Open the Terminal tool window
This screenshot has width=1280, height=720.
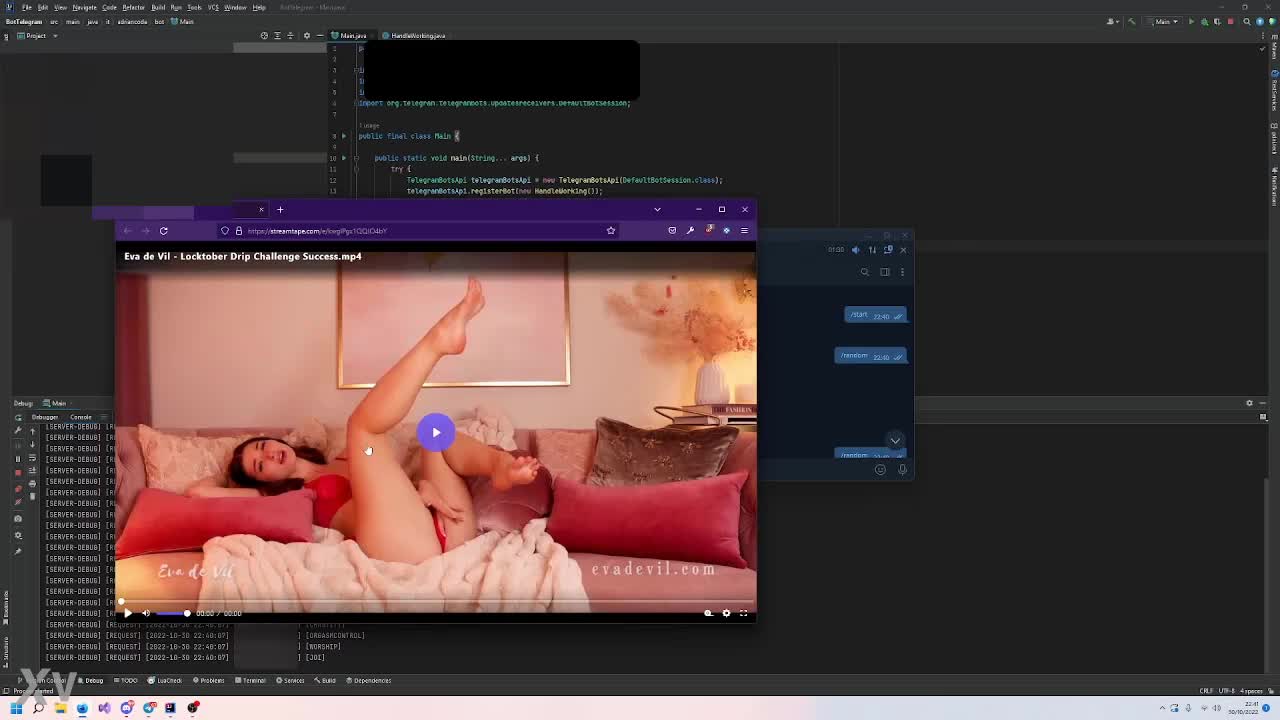(x=253, y=680)
